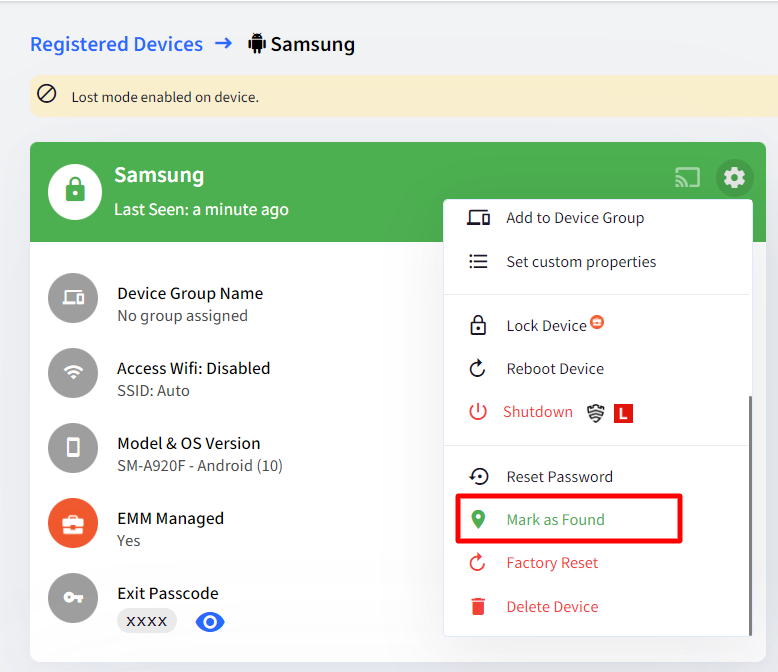Reveal the exit passcode with eye icon

(x=210, y=621)
